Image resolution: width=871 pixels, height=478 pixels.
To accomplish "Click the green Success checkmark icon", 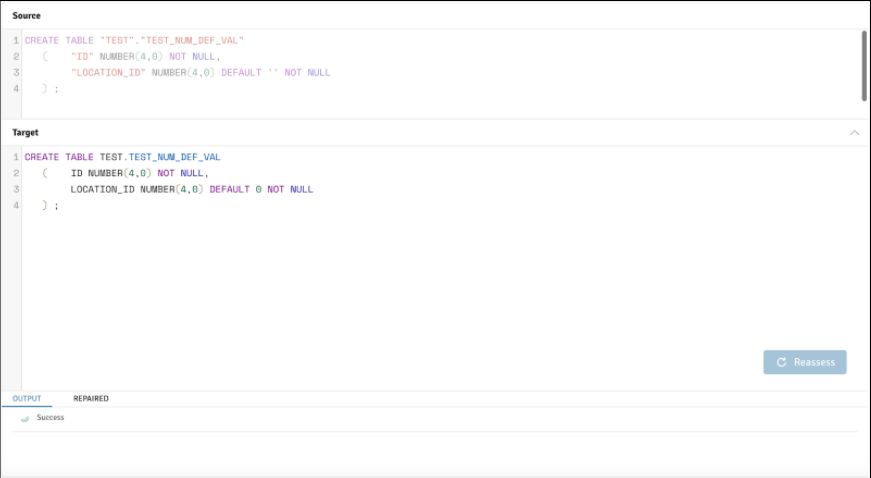I will pos(25,418).
